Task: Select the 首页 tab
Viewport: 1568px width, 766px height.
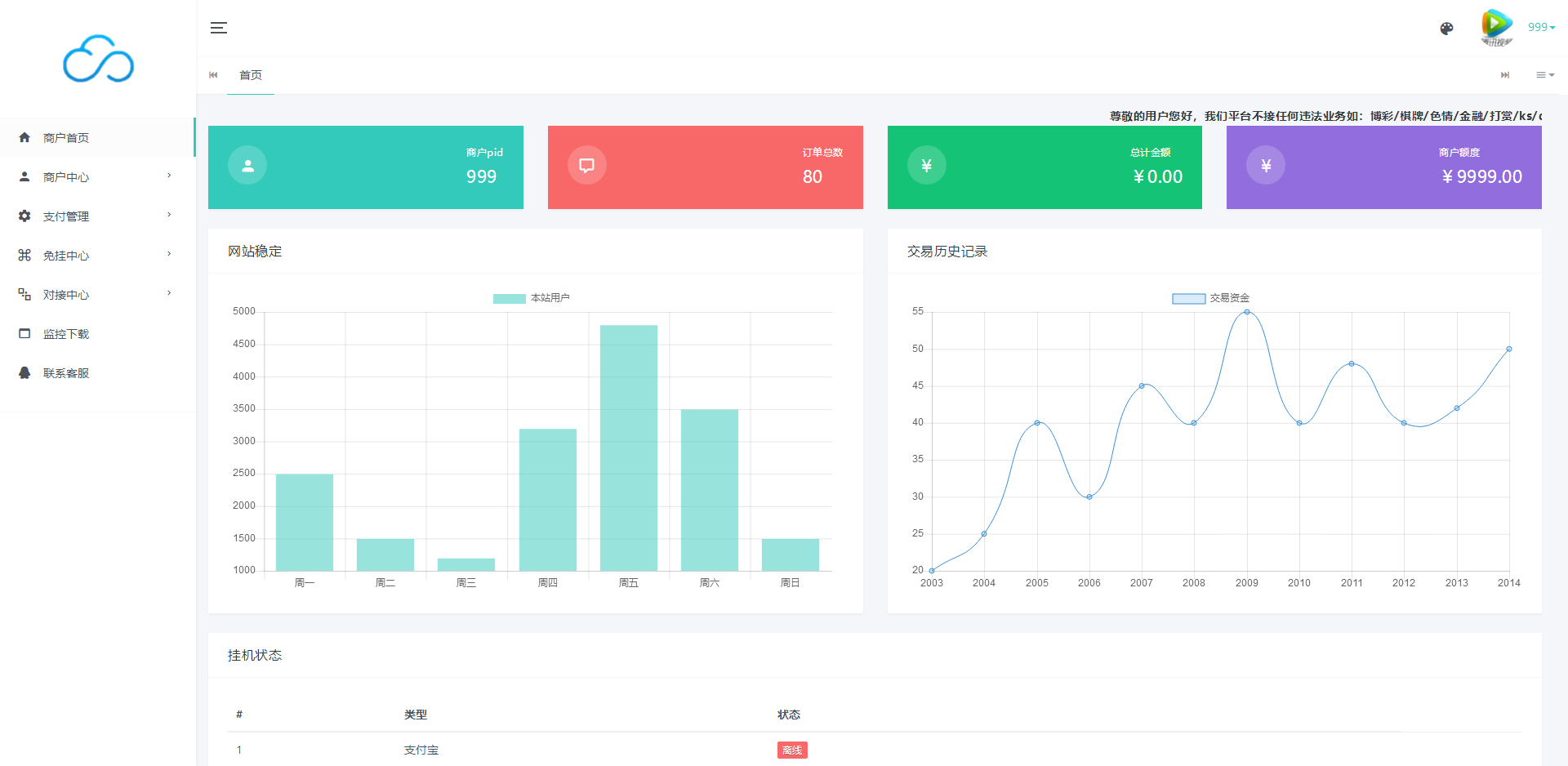Action: [x=251, y=75]
